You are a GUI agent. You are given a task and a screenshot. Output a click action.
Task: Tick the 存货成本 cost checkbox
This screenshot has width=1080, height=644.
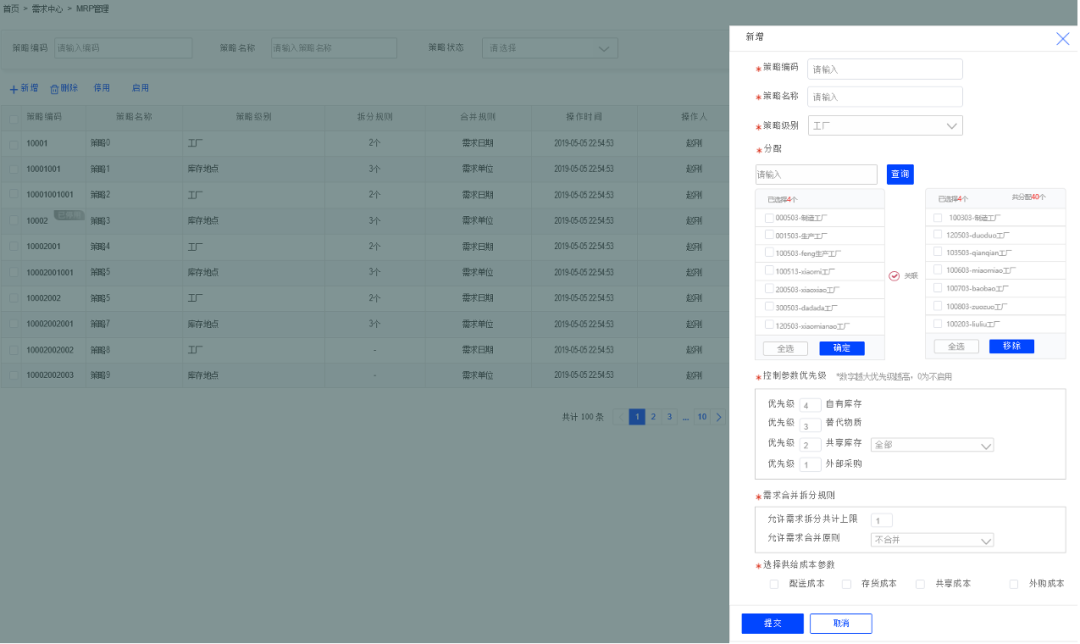coord(847,584)
